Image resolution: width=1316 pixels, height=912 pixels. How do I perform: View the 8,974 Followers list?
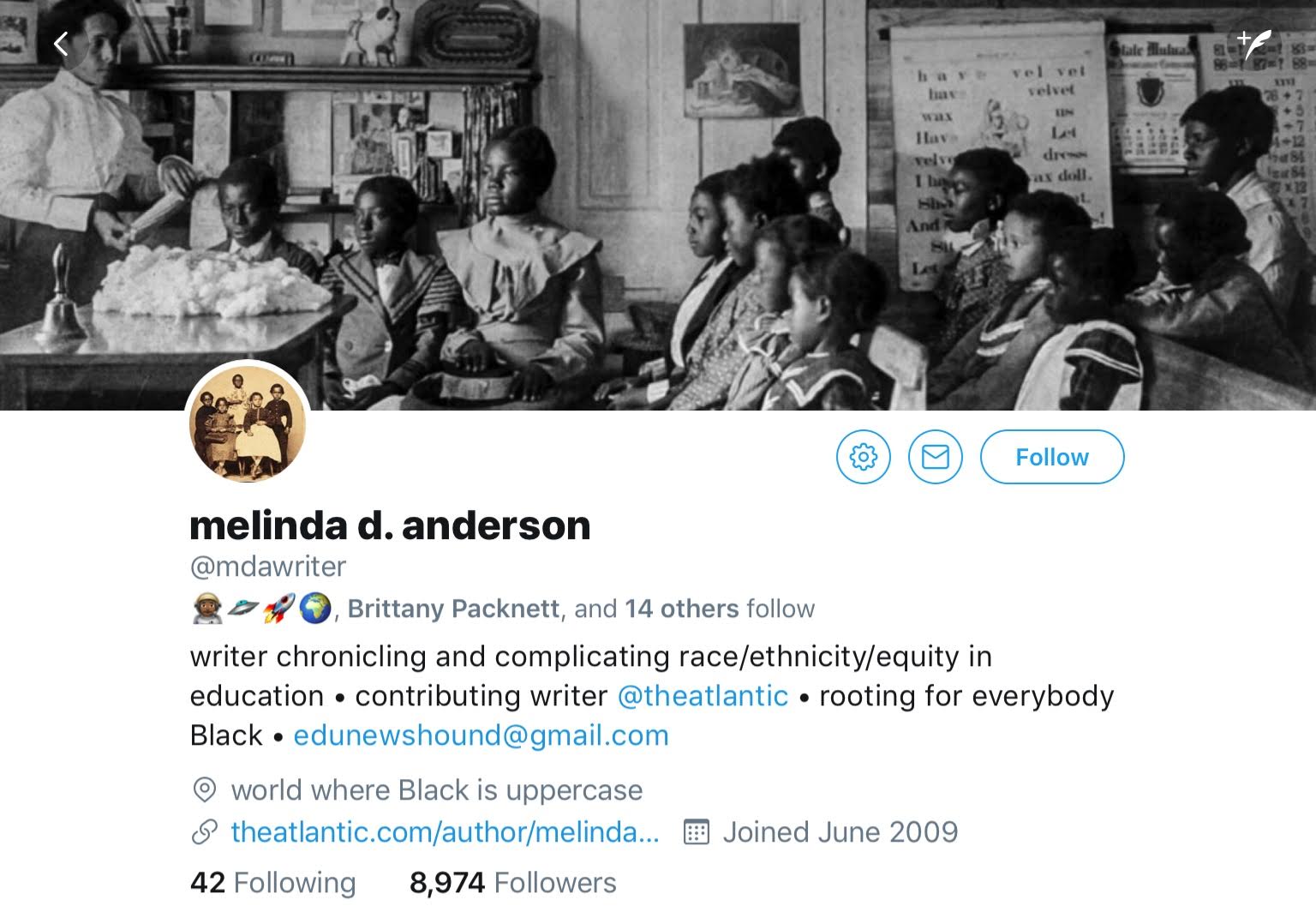(512, 882)
